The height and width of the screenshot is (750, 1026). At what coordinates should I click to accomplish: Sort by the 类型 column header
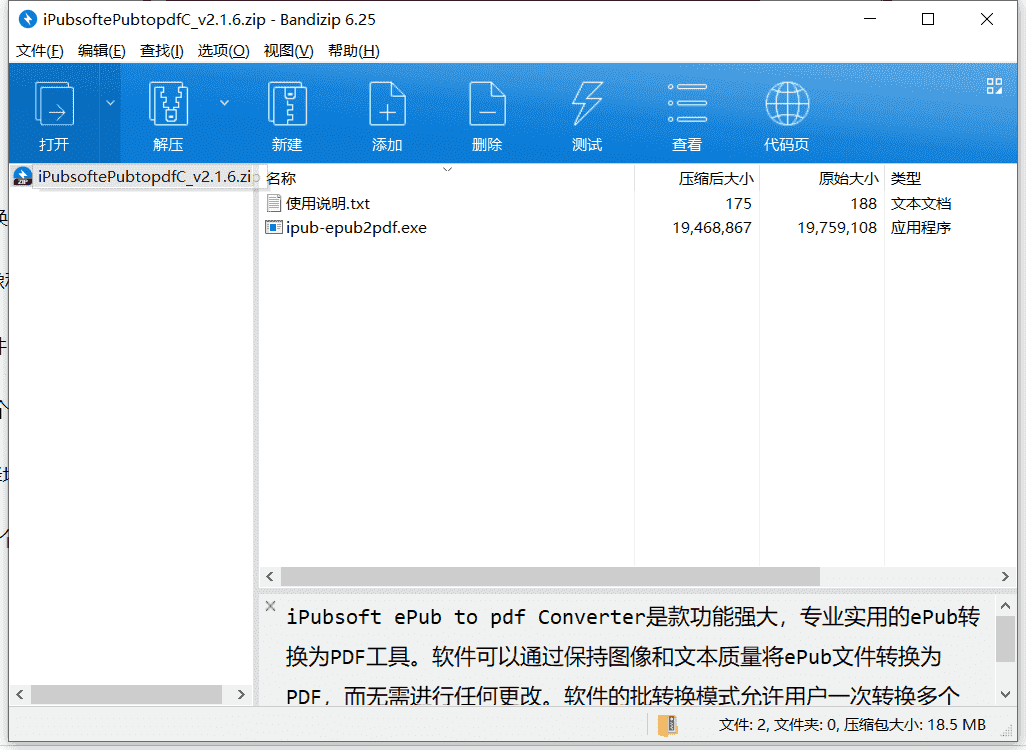(950, 178)
